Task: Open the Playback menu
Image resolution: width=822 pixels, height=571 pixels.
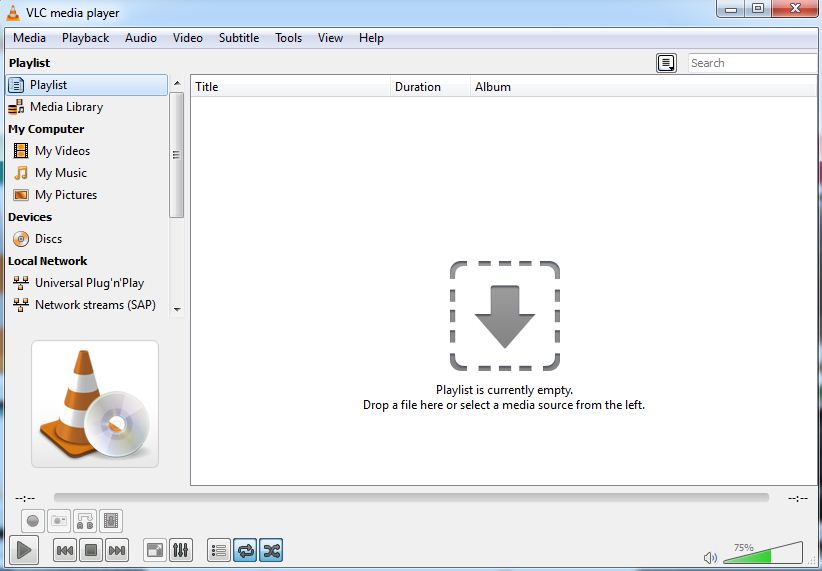Action: 85,38
